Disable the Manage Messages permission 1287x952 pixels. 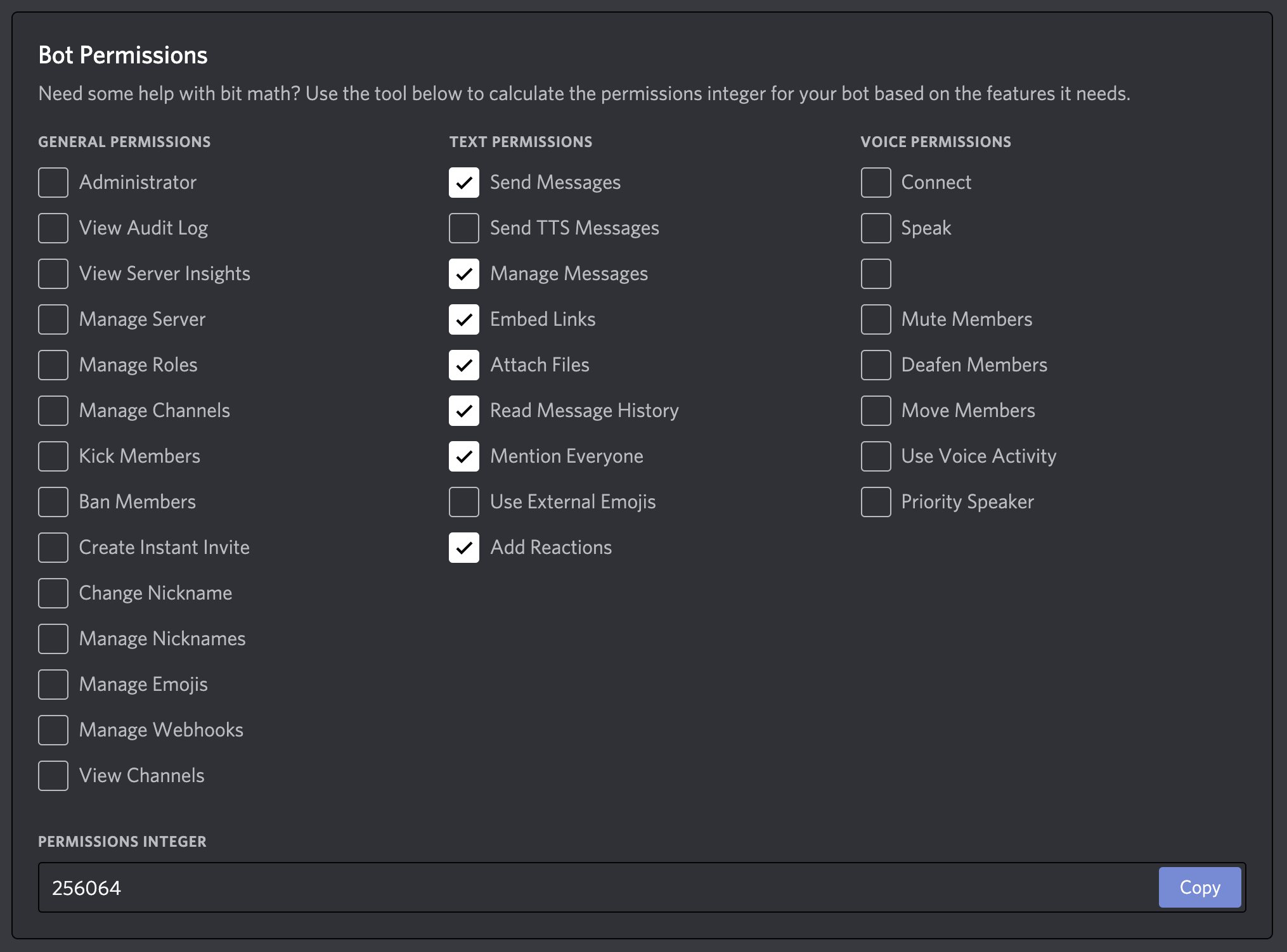[x=464, y=274]
